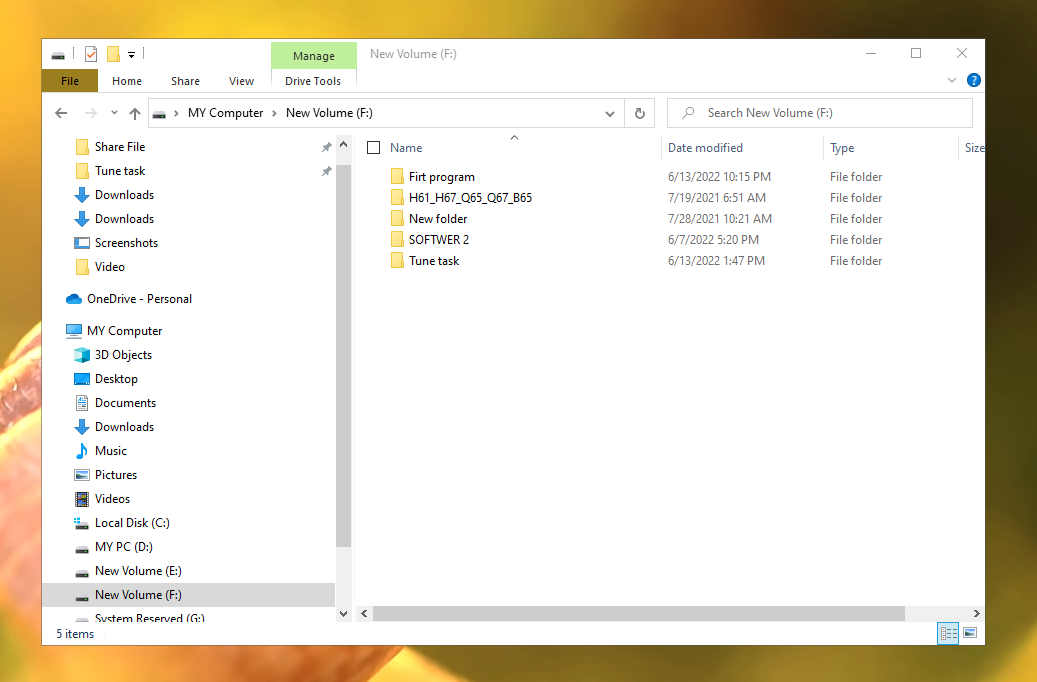Image resolution: width=1037 pixels, height=682 pixels.
Task: Open OneDrive - Personal
Action: point(139,299)
